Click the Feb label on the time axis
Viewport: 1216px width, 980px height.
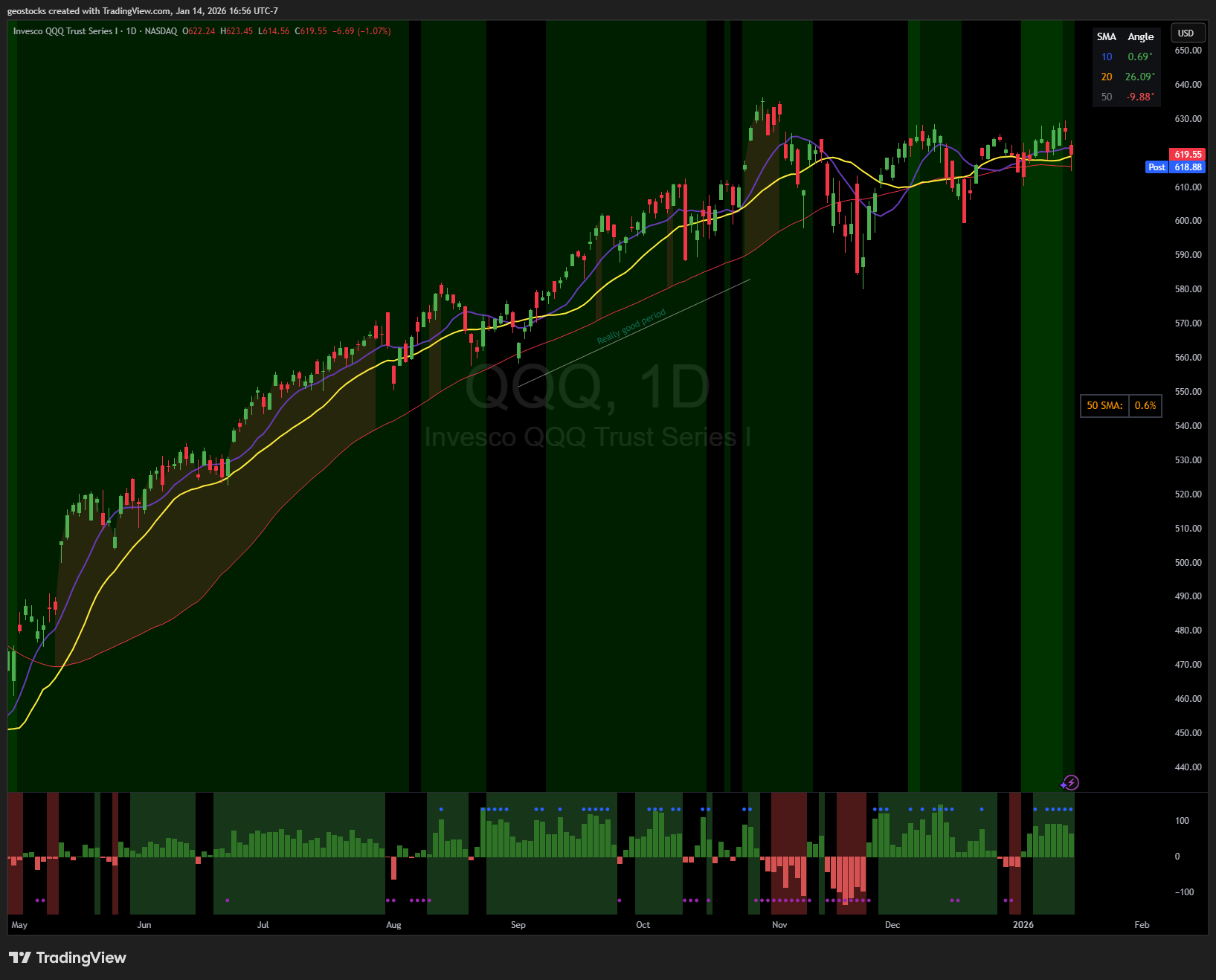tap(1142, 925)
